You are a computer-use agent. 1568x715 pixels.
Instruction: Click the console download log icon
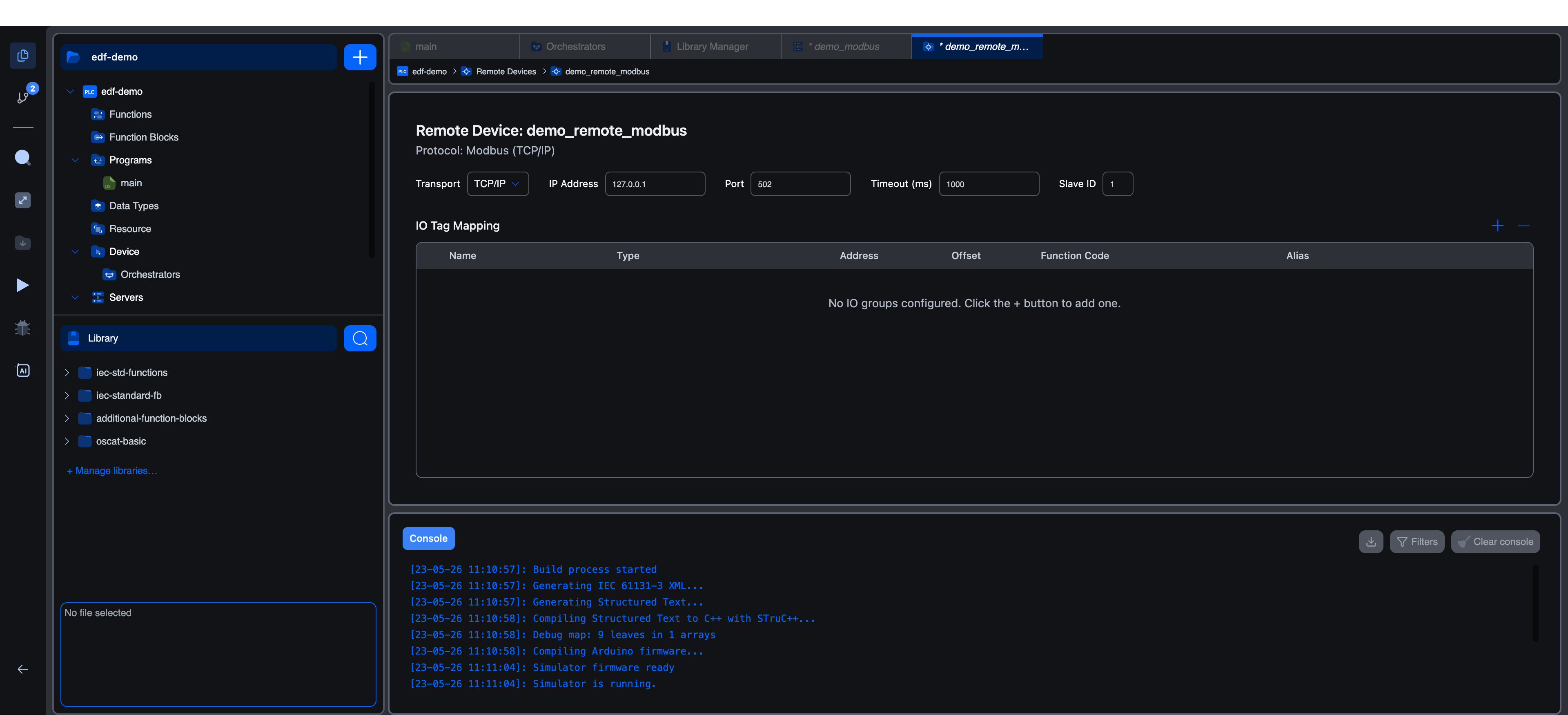(1371, 542)
